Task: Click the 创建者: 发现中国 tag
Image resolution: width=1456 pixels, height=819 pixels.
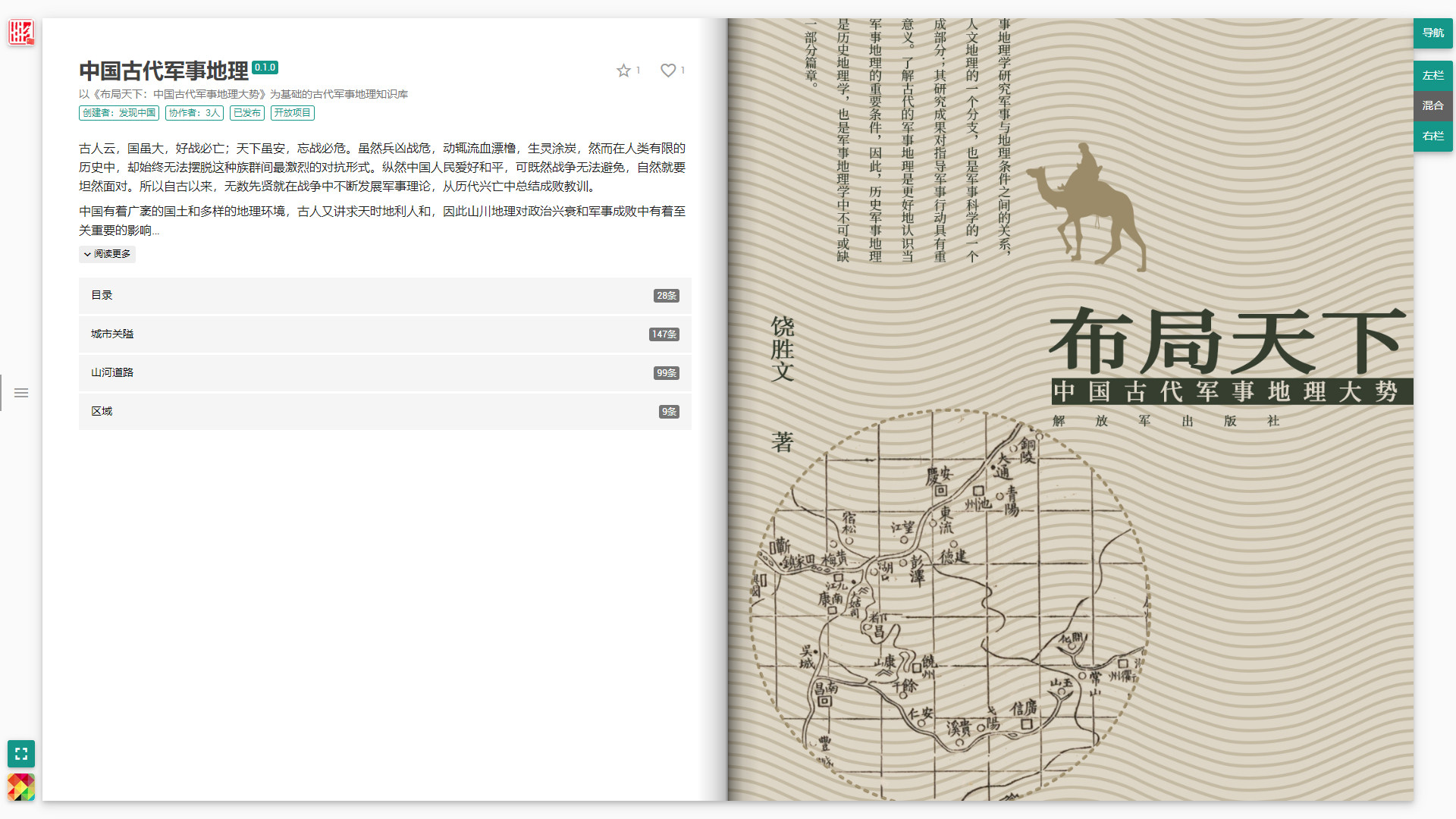Action: click(x=119, y=113)
